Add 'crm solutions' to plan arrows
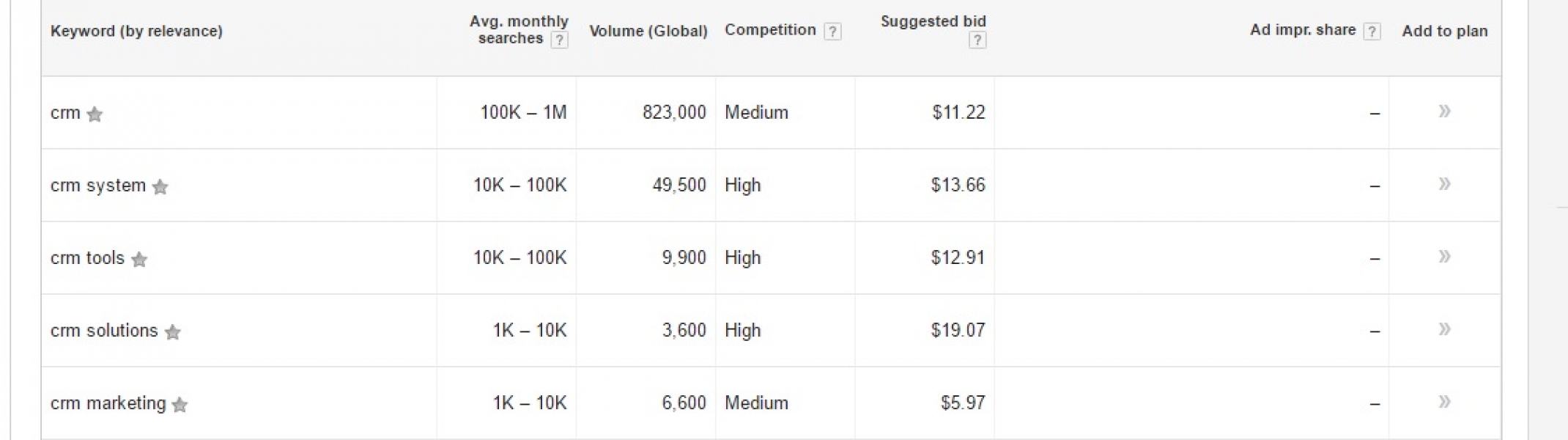Viewport: 1568px width, 440px height. [1444, 329]
